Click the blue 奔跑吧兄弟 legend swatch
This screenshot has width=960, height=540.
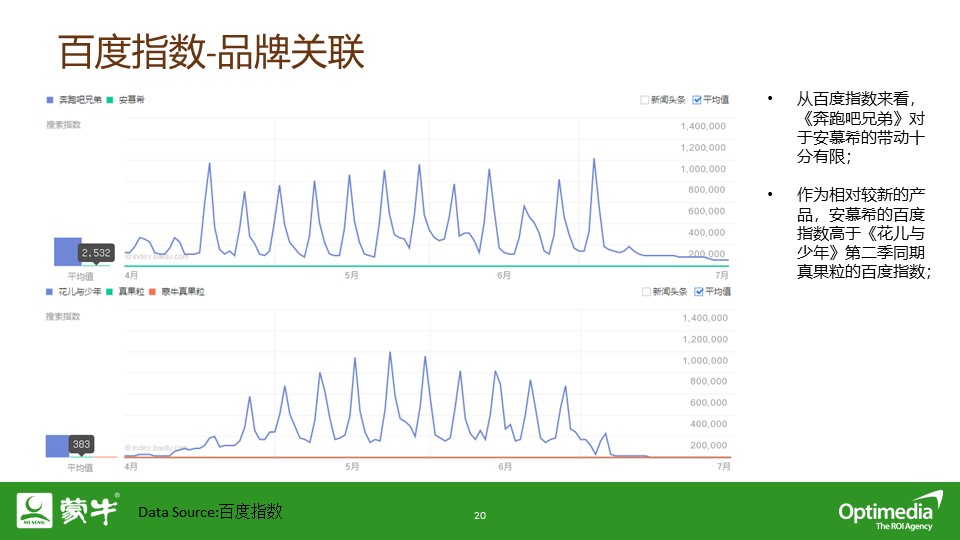pos(50,100)
